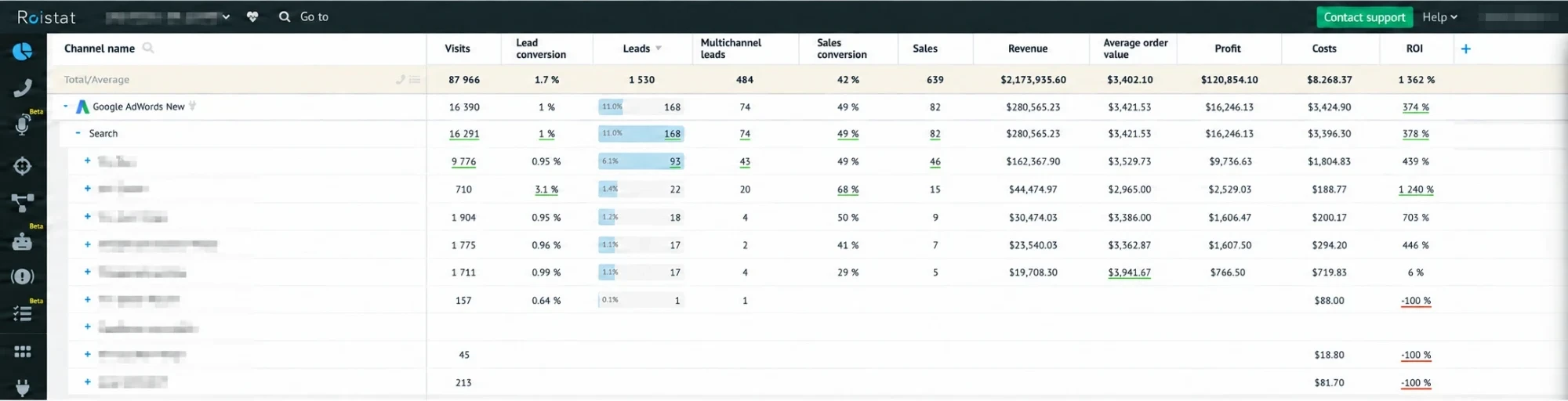The width and height of the screenshot is (1568, 401).
Task: Sort by the ROI column header
Action: tap(1414, 49)
